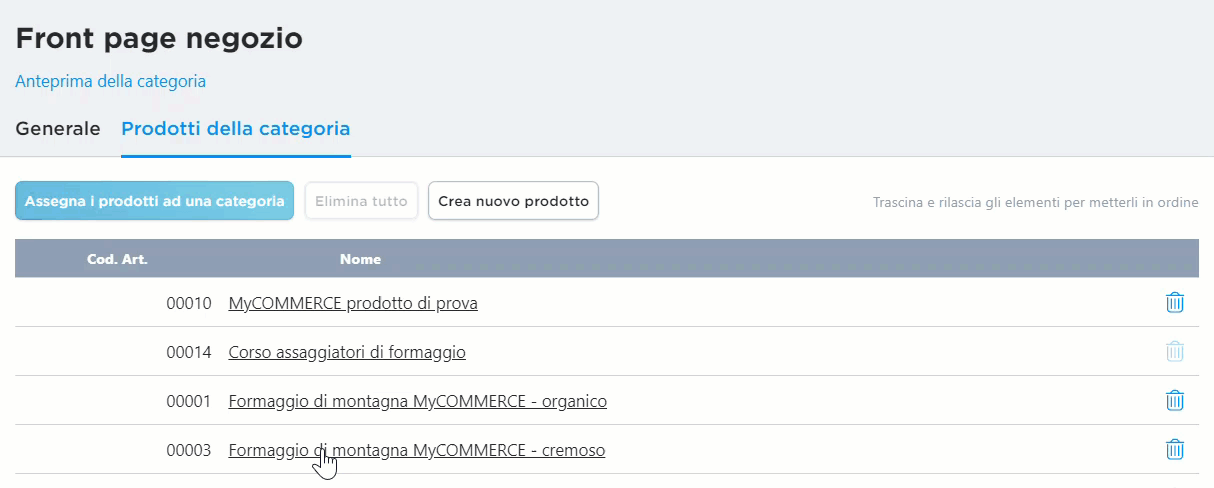Switch to the Generale tab
Viewport: 1214px width, 488px height.
[58, 129]
